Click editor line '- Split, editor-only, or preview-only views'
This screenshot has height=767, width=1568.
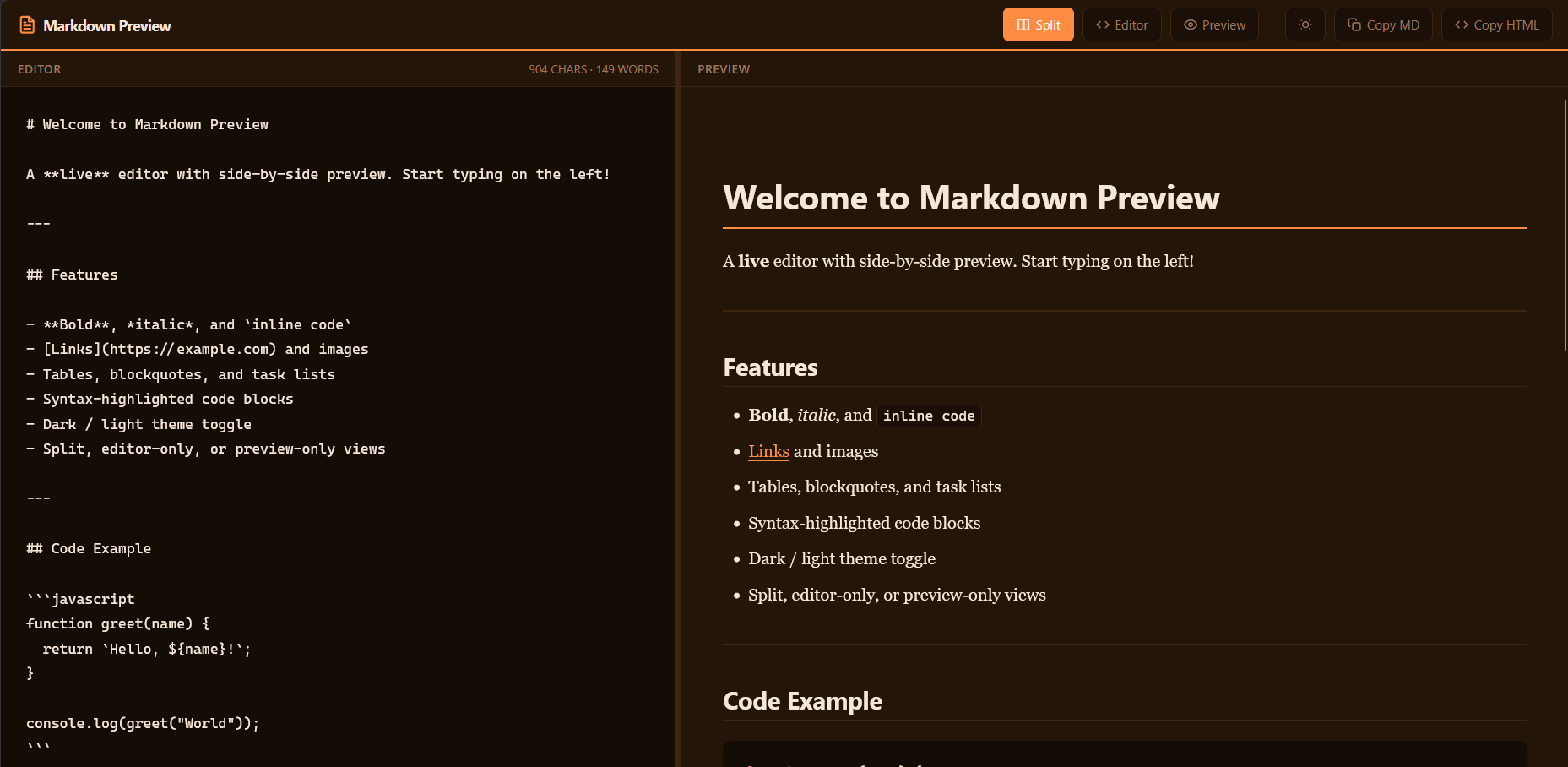click(x=205, y=449)
